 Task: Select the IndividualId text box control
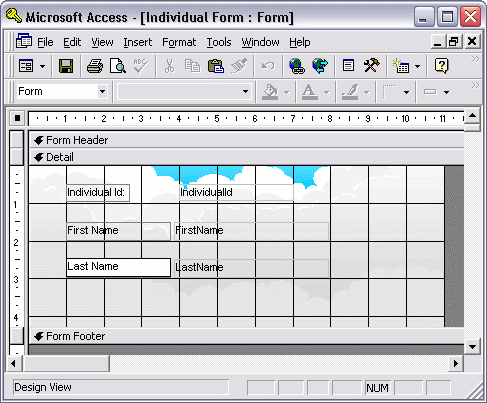coord(236,192)
